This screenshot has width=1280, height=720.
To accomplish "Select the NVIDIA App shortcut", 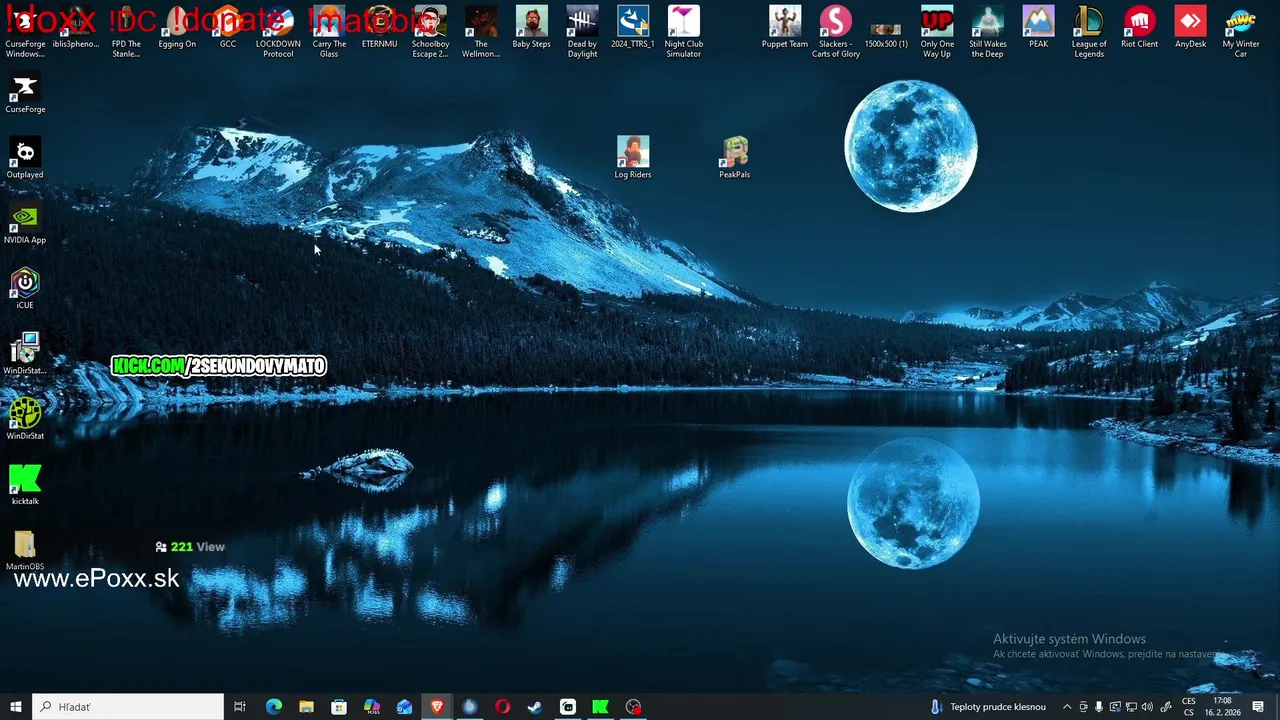I will [x=25, y=224].
